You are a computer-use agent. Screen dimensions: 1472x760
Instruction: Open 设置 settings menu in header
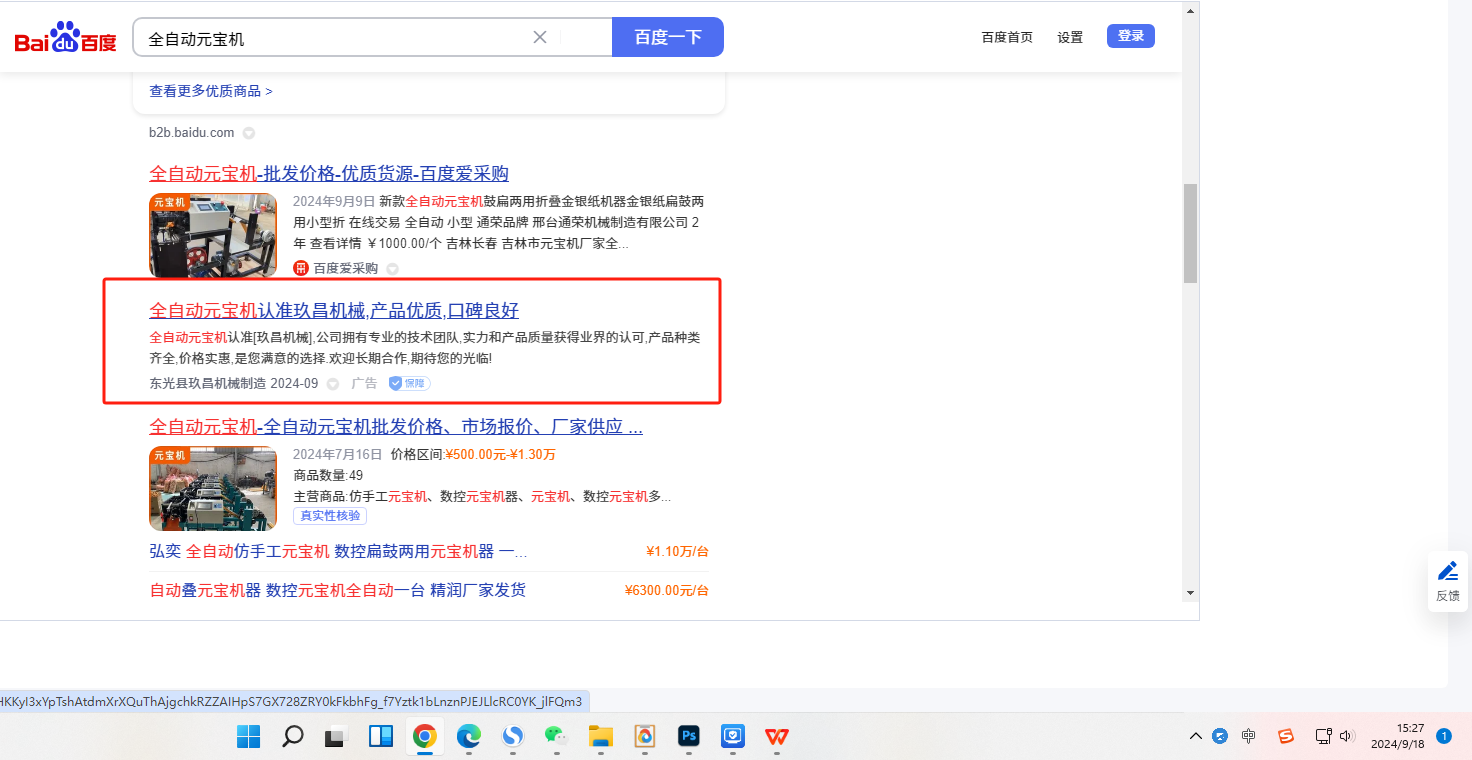click(x=1070, y=37)
